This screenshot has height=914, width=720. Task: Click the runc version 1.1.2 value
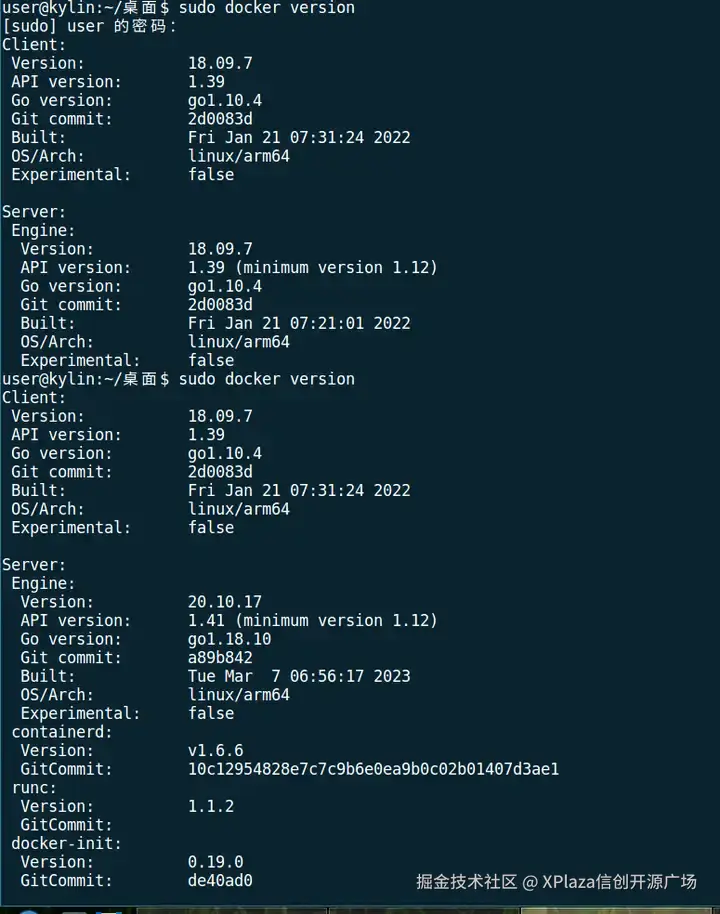pyautogui.click(x=211, y=806)
